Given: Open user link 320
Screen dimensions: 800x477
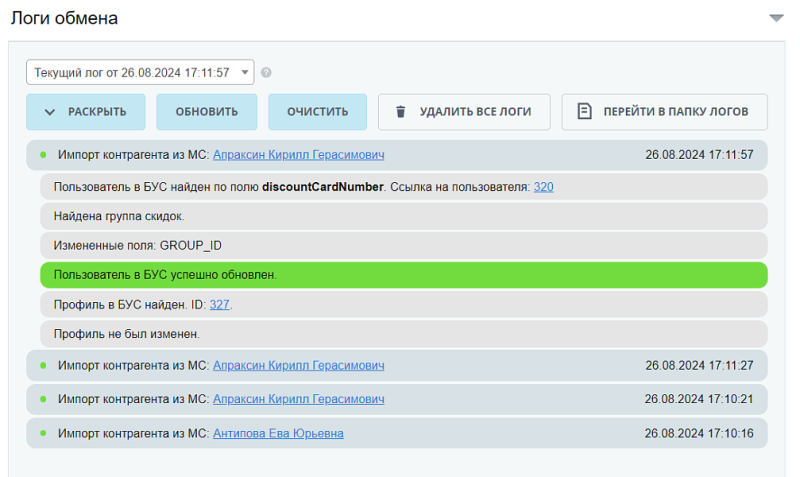Looking at the screenshot, I should coord(543,187).
